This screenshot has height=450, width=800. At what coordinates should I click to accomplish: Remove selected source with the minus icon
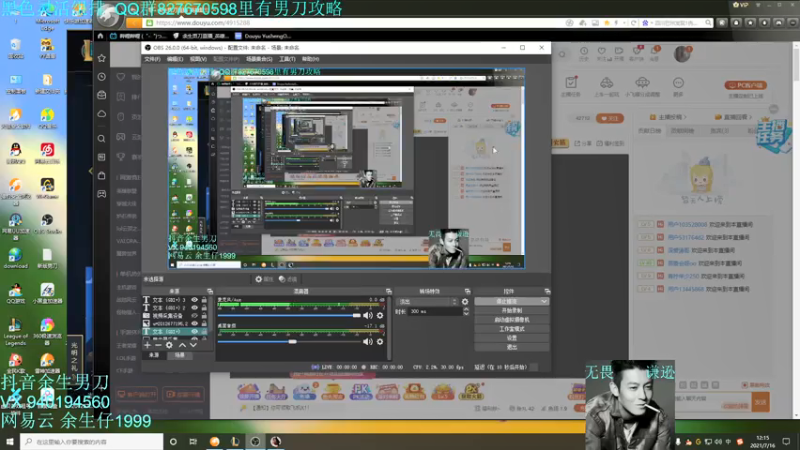point(158,345)
